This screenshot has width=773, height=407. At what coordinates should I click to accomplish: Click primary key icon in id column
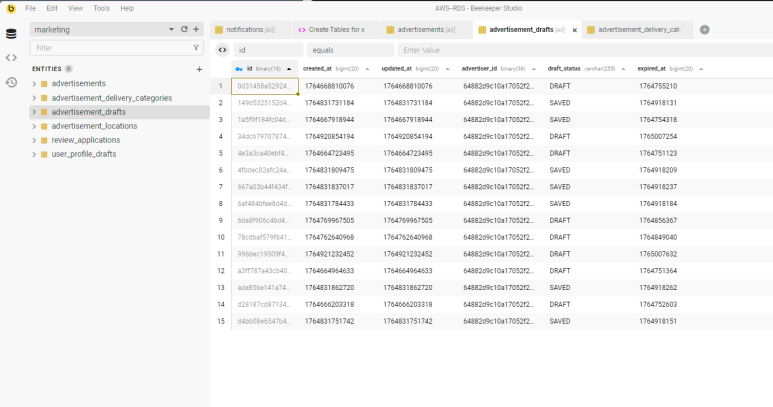(239, 69)
